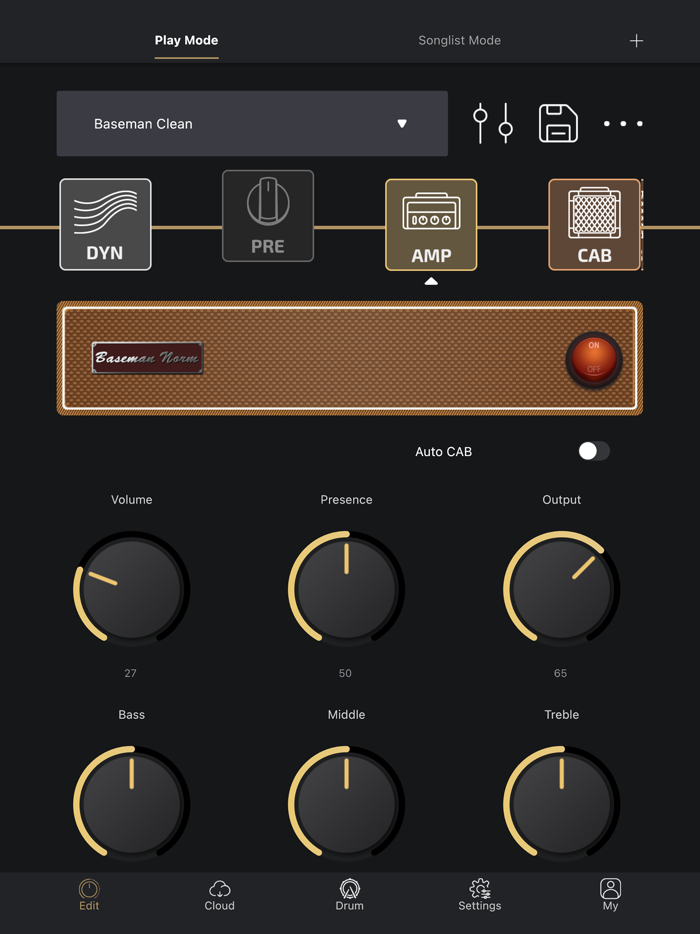This screenshot has height=934, width=700.
Task: Open the three-dots more options menu
Action: pyautogui.click(x=623, y=124)
